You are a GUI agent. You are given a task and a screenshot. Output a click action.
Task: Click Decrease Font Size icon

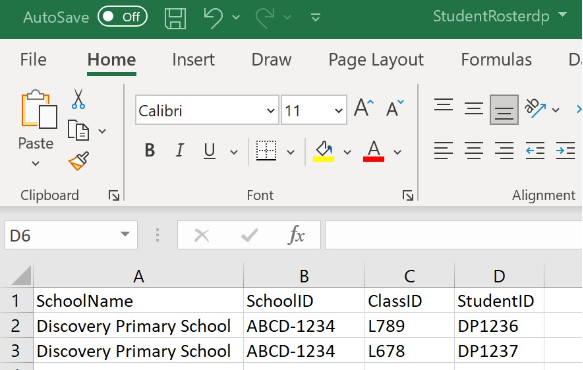click(394, 108)
